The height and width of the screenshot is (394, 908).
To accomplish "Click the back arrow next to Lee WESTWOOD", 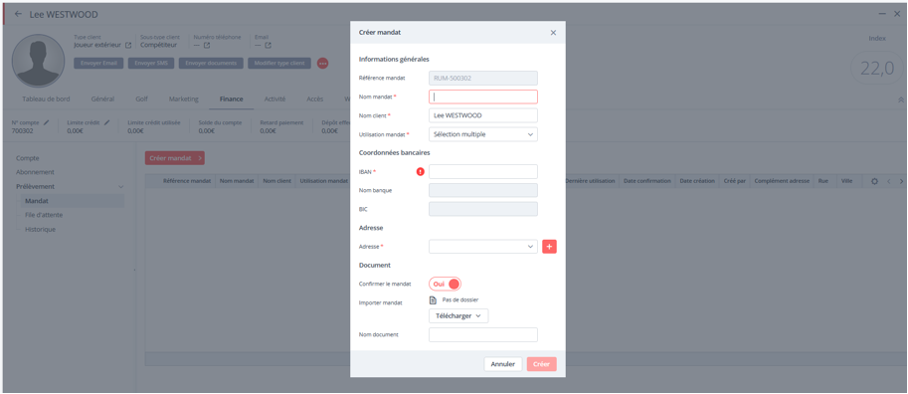I will [19, 14].
